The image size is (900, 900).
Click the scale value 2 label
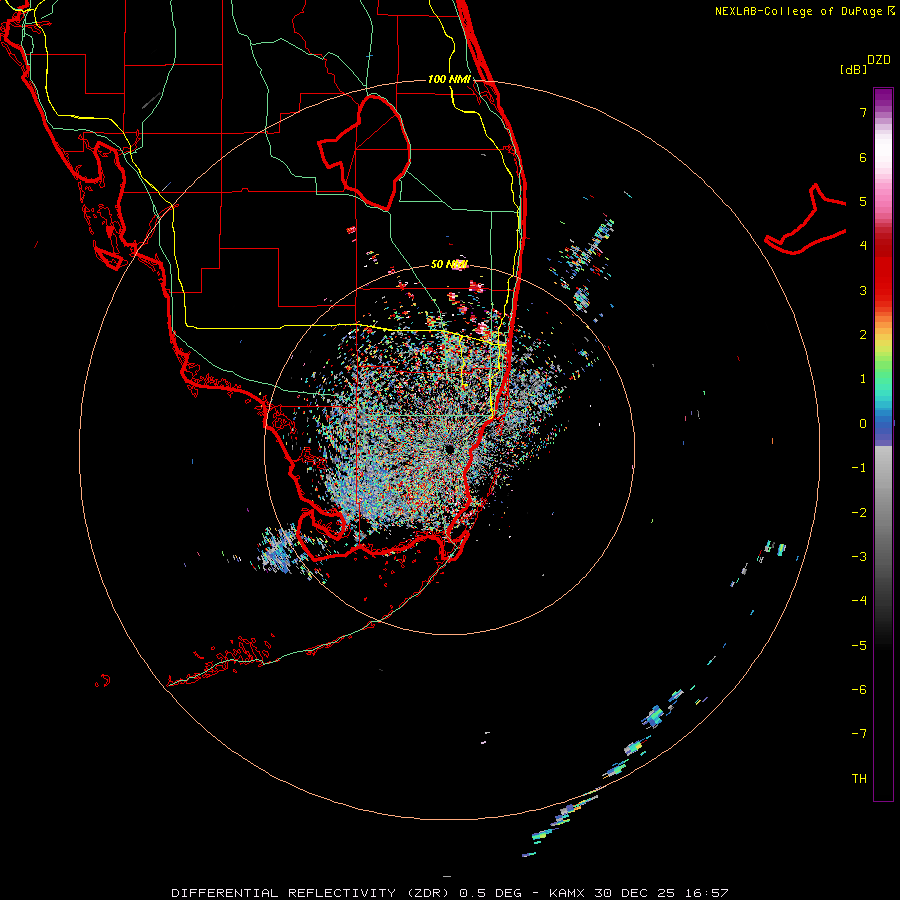(863, 335)
